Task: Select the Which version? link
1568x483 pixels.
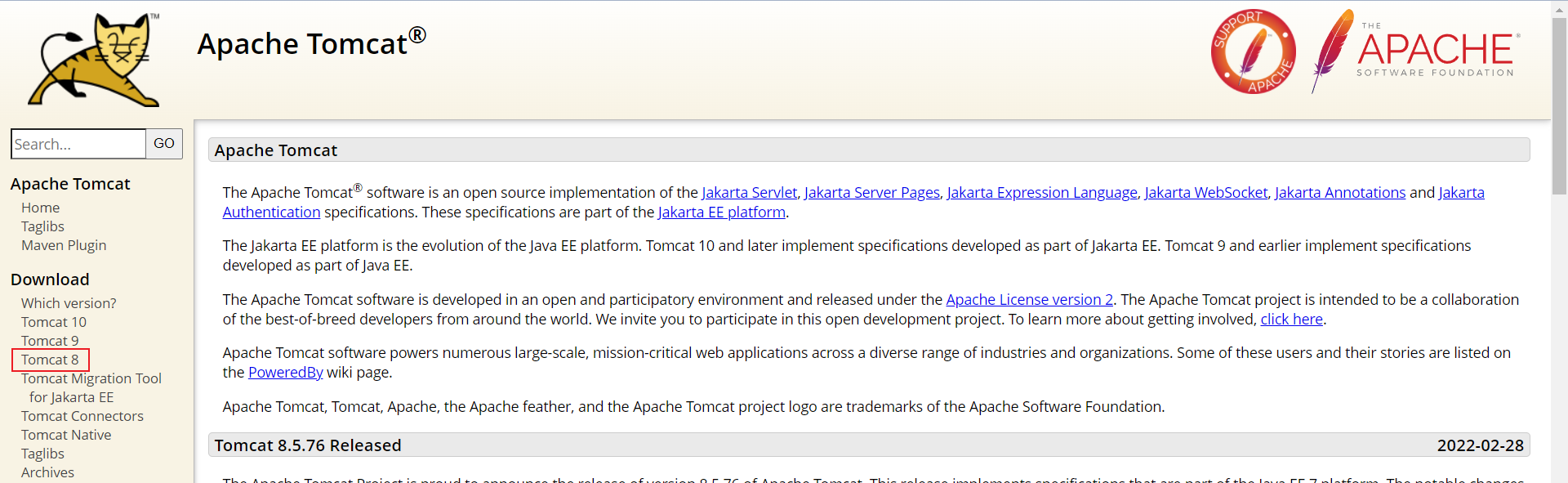Action: 69,303
